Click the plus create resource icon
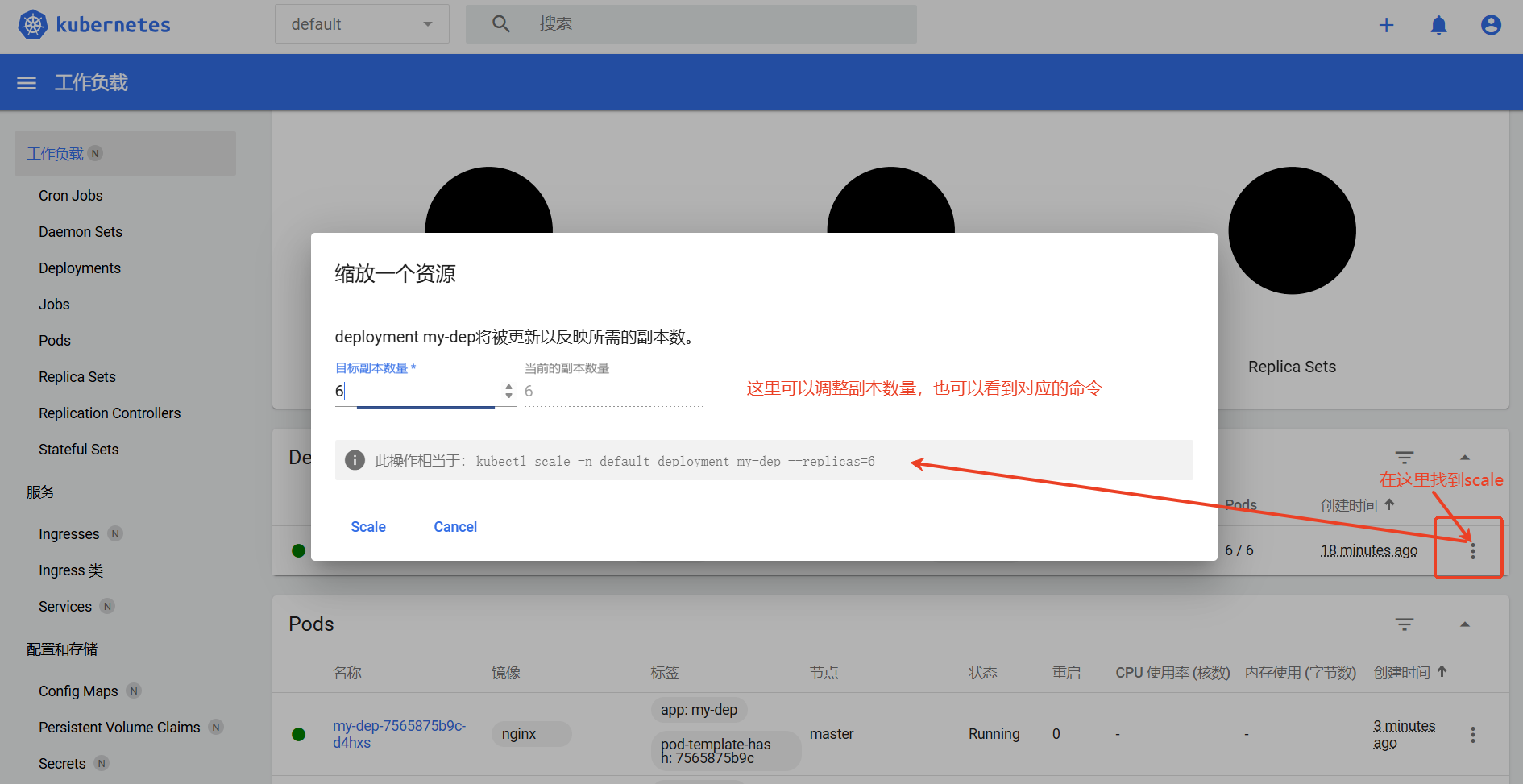1523x784 pixels. pos(1386,25)
